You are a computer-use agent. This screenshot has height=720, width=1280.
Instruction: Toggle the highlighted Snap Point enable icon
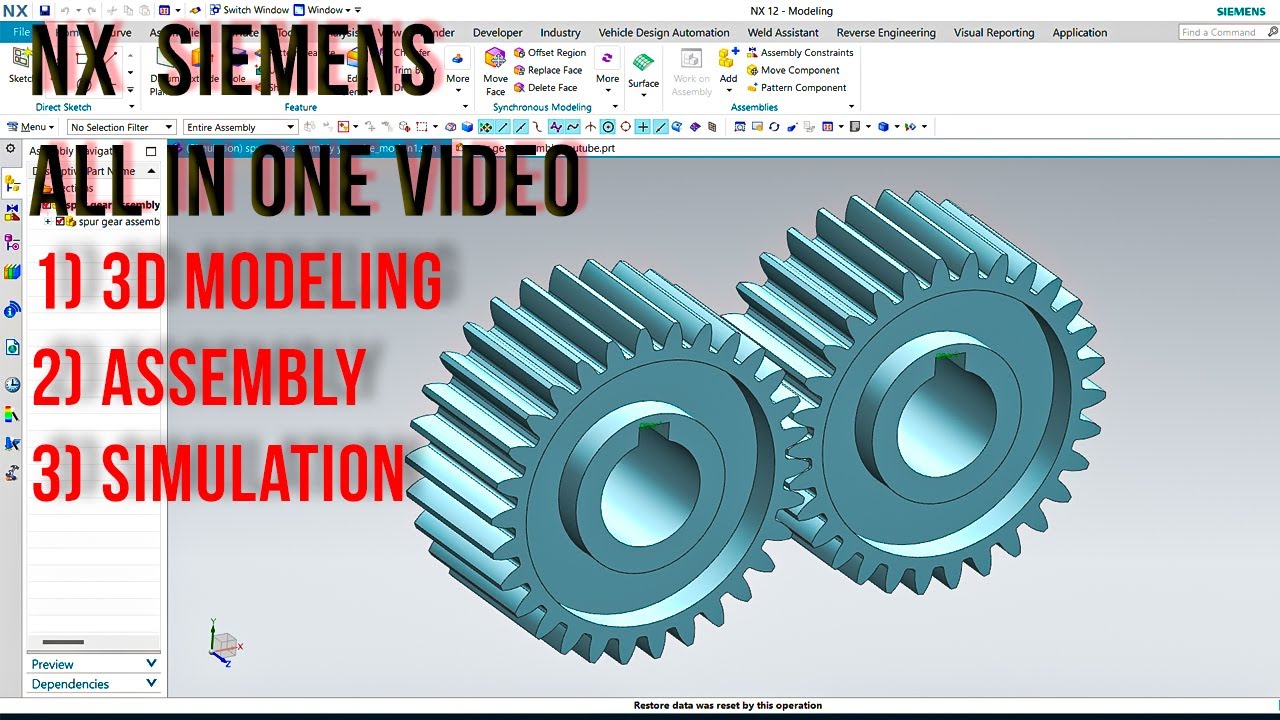(486, 127)
